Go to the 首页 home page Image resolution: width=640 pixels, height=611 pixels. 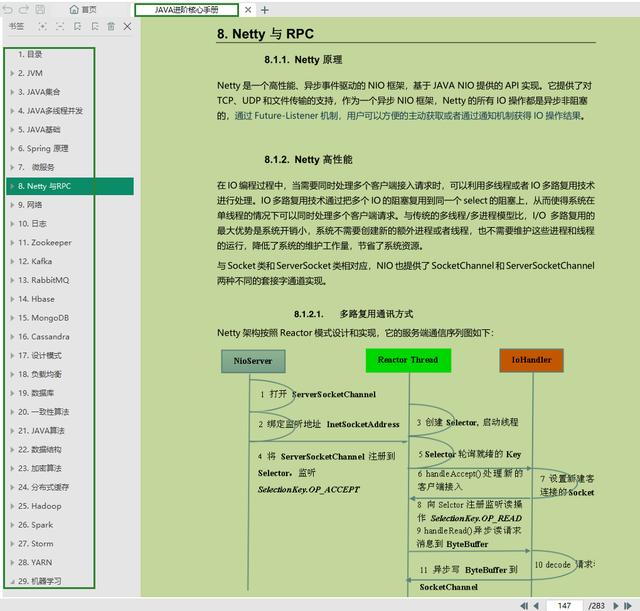point(83,9)
